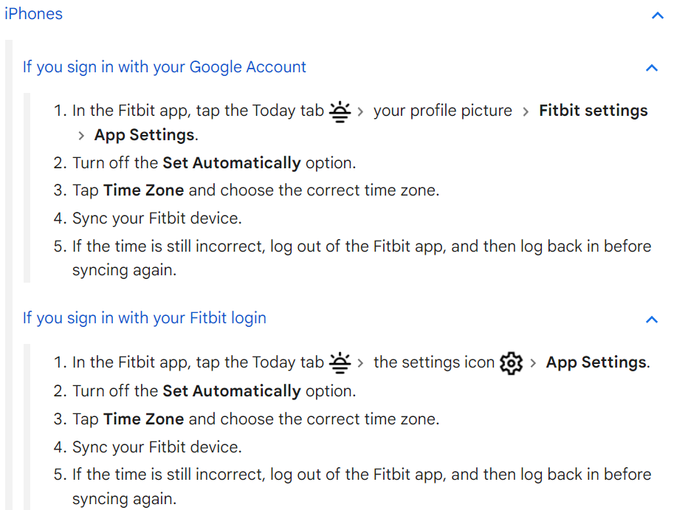Click the arrow before 'the settings icon' text
The image size is (674, 510).
pos(360,363)
